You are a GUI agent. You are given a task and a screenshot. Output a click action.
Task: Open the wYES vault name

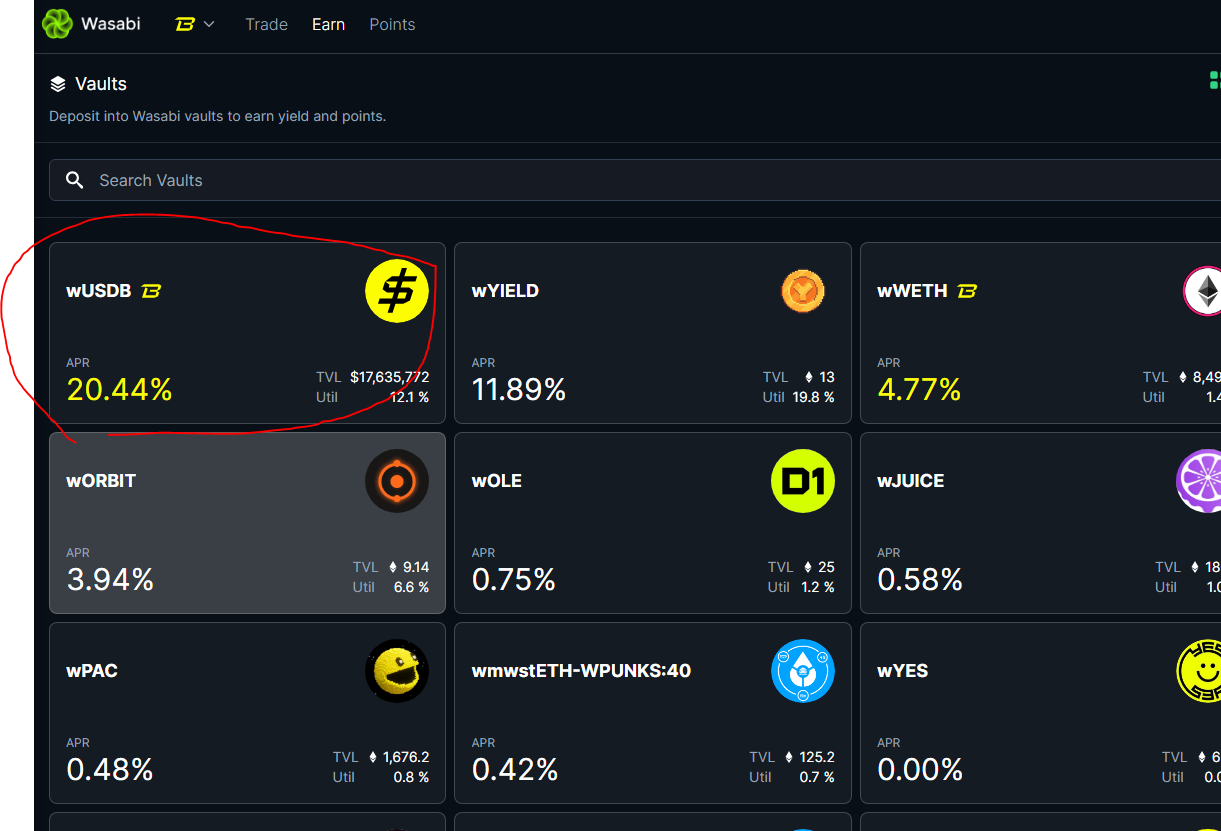(x=903, y=671)
